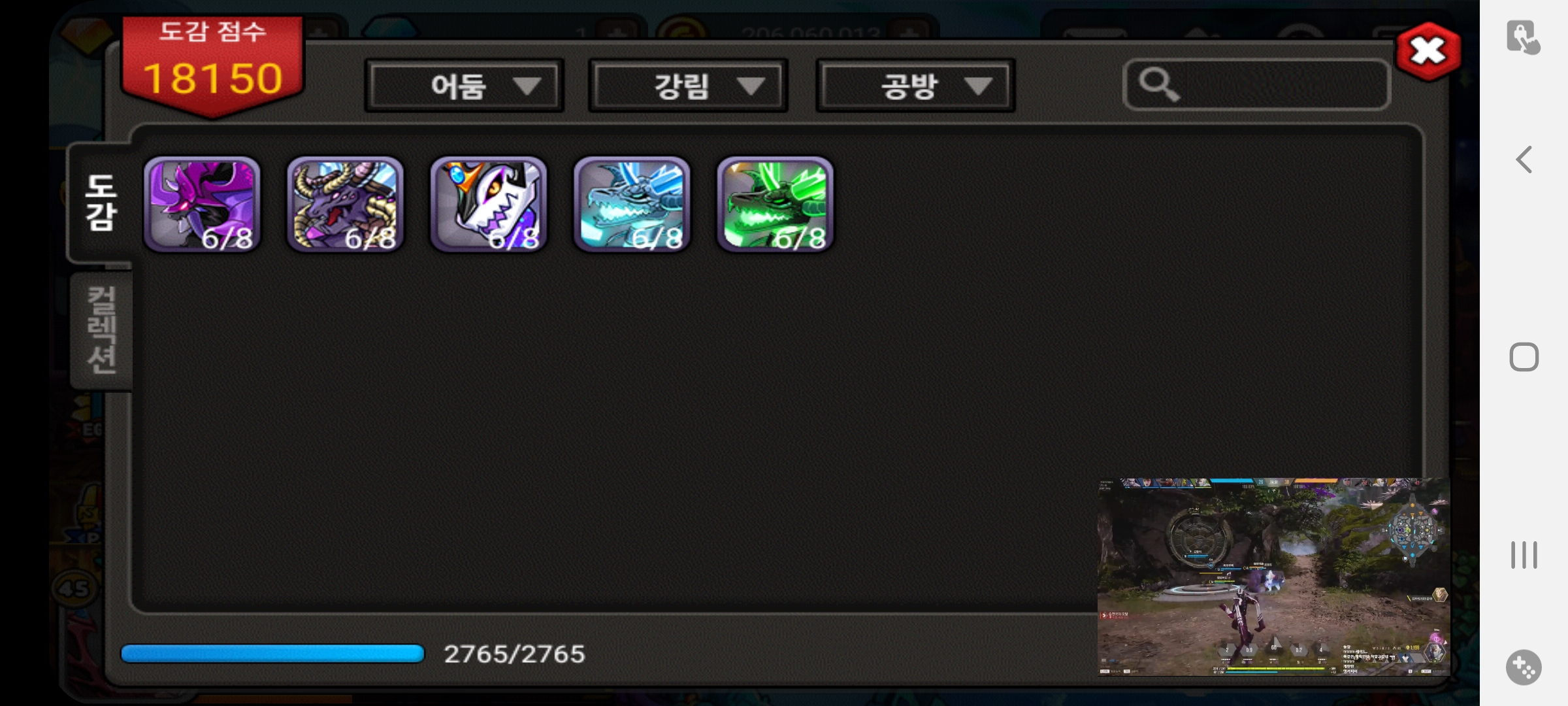Switch to the 컬렉션 tab
This screenshot has width=1568, height=706.
click(x=102, y=330)
